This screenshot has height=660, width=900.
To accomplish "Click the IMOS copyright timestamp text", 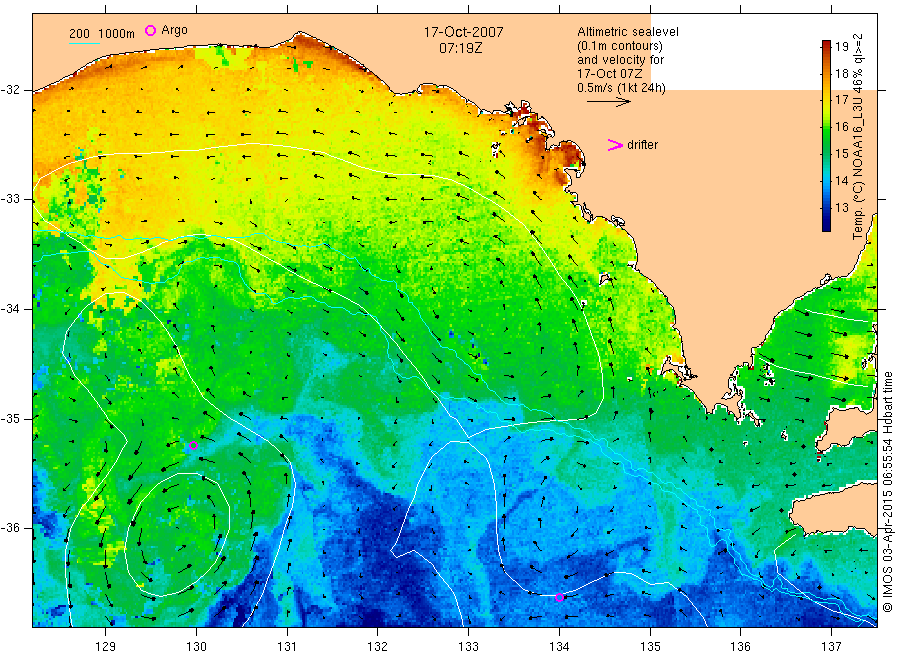I will pyautogui.click(x=888, y=491).
